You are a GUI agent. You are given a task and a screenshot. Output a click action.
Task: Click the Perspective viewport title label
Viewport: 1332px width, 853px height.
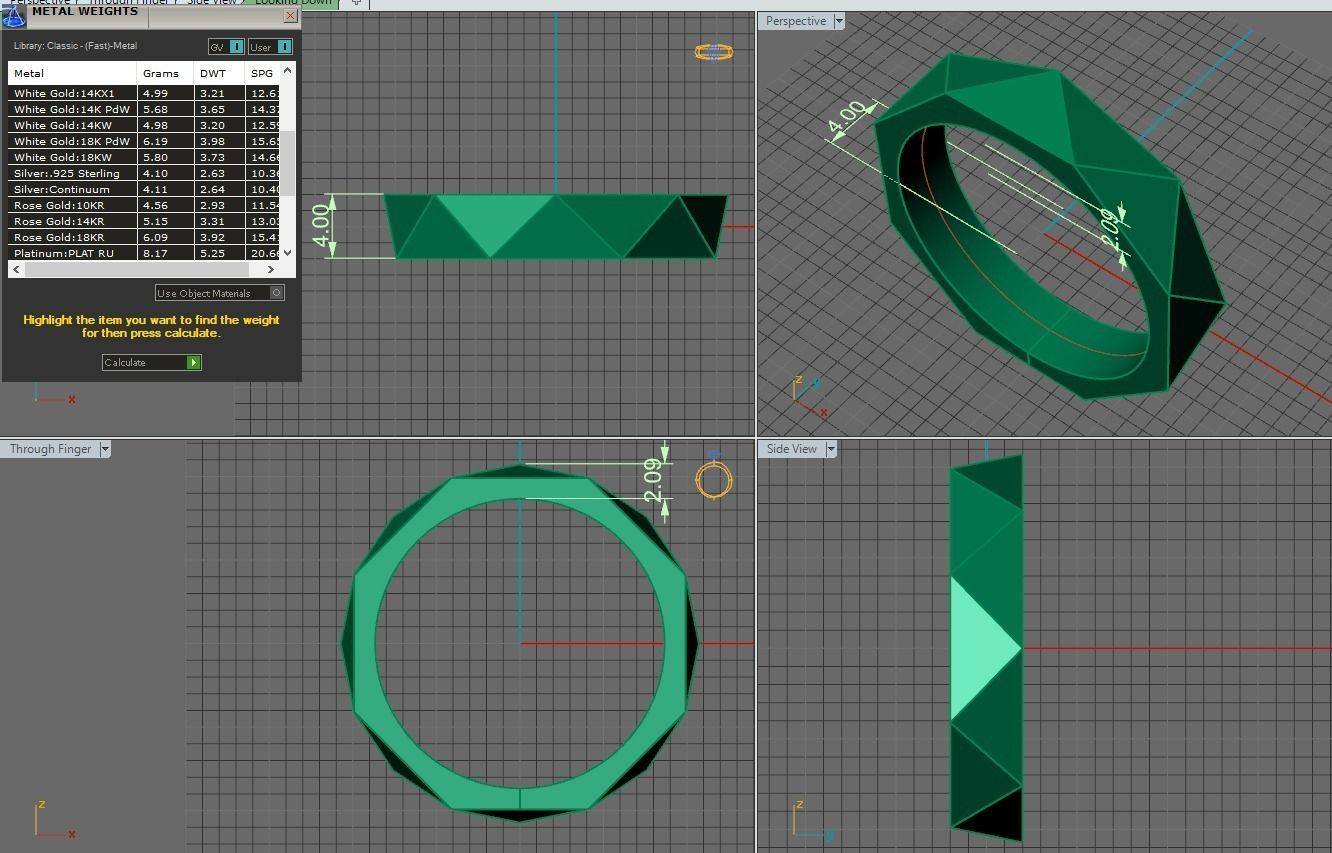796,21
